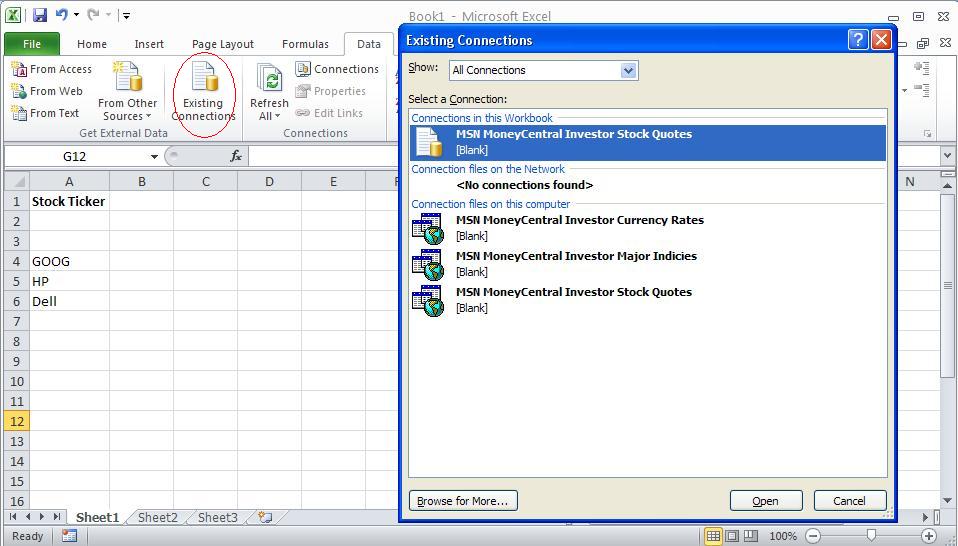
Task: Go to the last sheet with the navigation arrow
Action: coord(57,517)
